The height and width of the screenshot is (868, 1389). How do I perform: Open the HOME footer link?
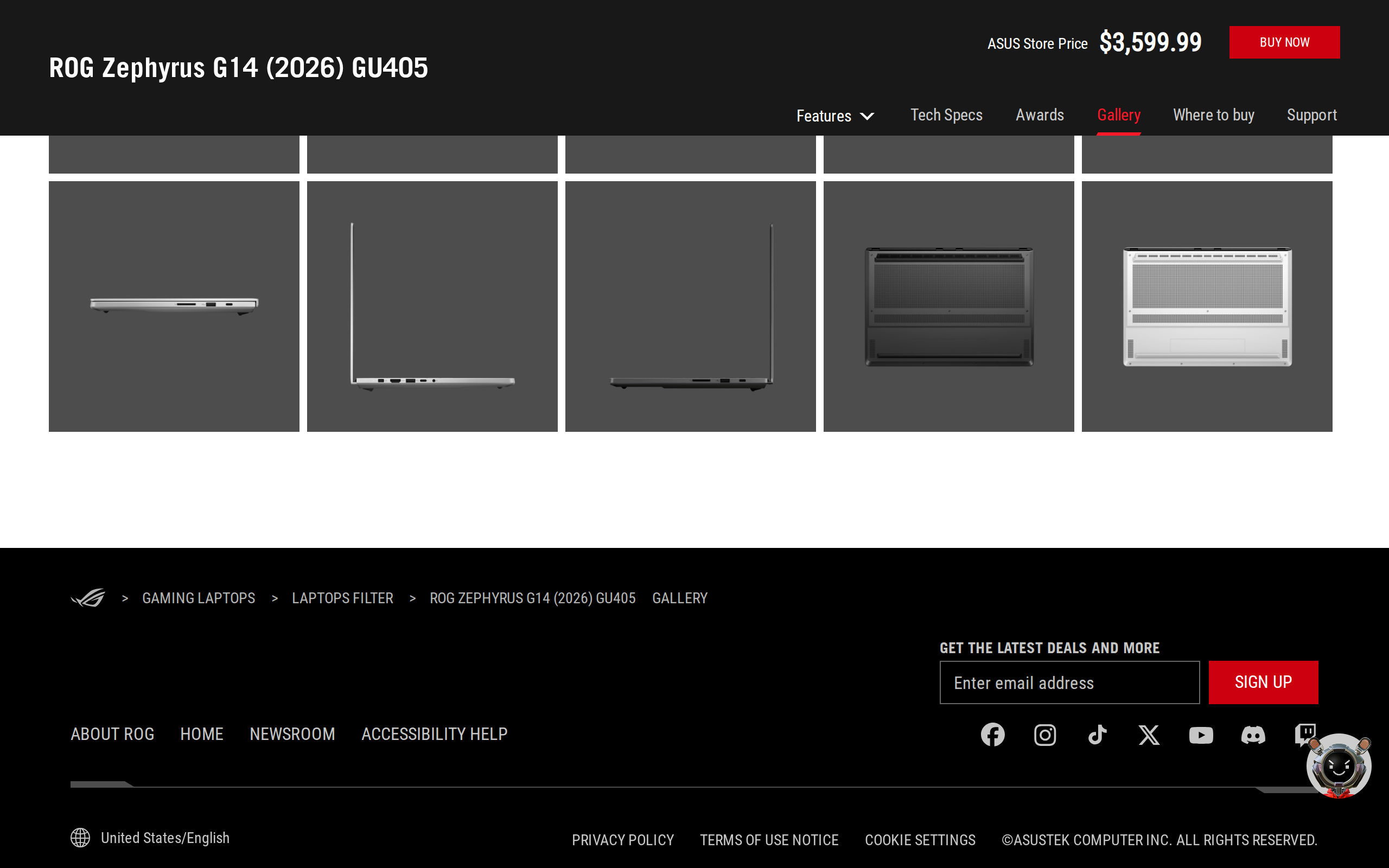click(201, 733)
